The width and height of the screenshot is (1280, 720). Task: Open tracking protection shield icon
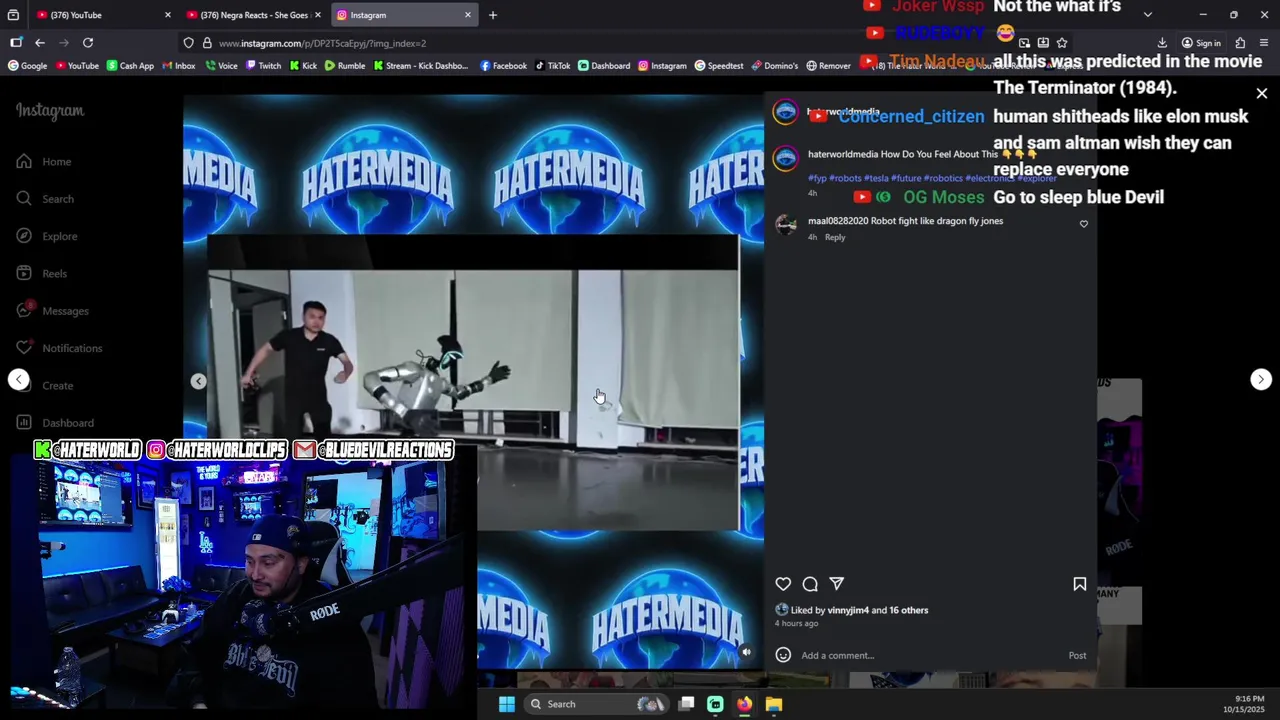188,43
